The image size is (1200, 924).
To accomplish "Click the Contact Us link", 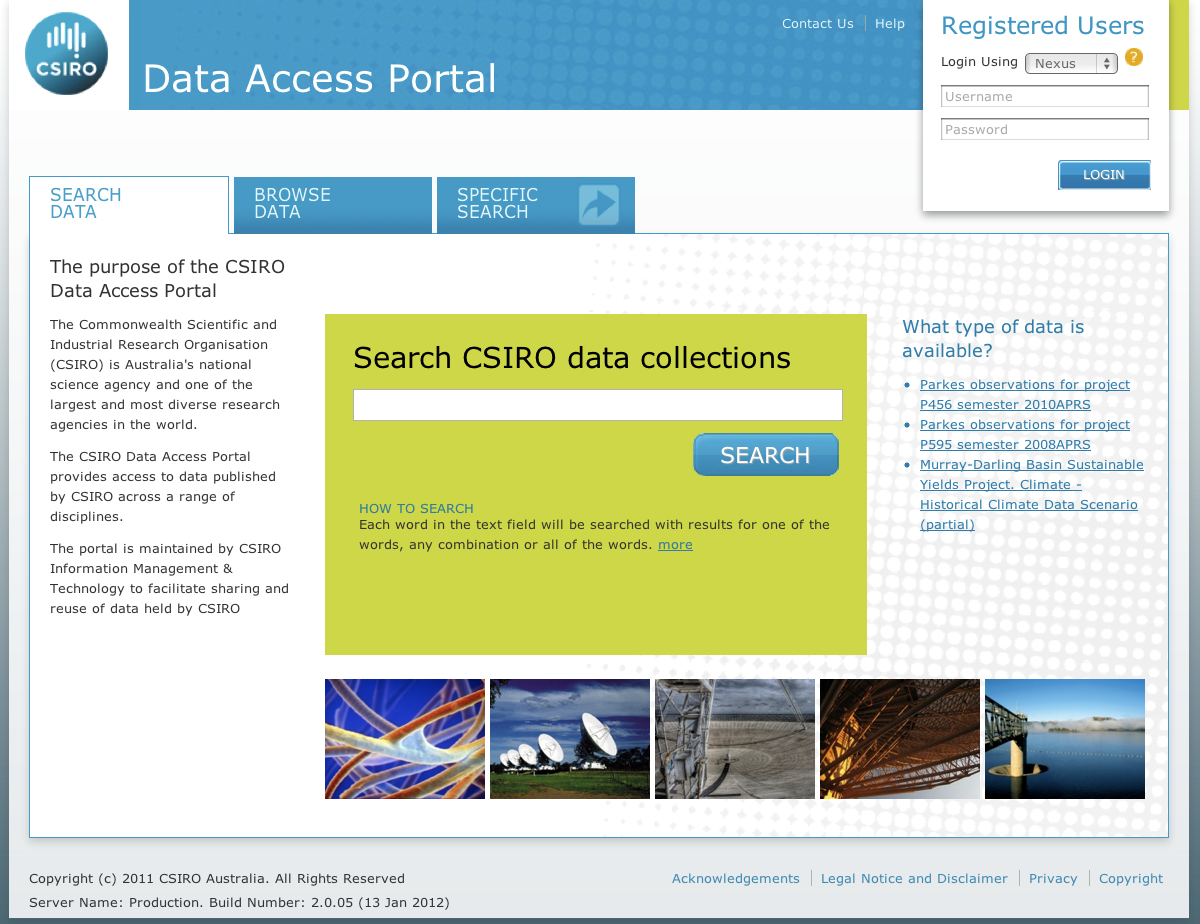I will pos(818,24).
